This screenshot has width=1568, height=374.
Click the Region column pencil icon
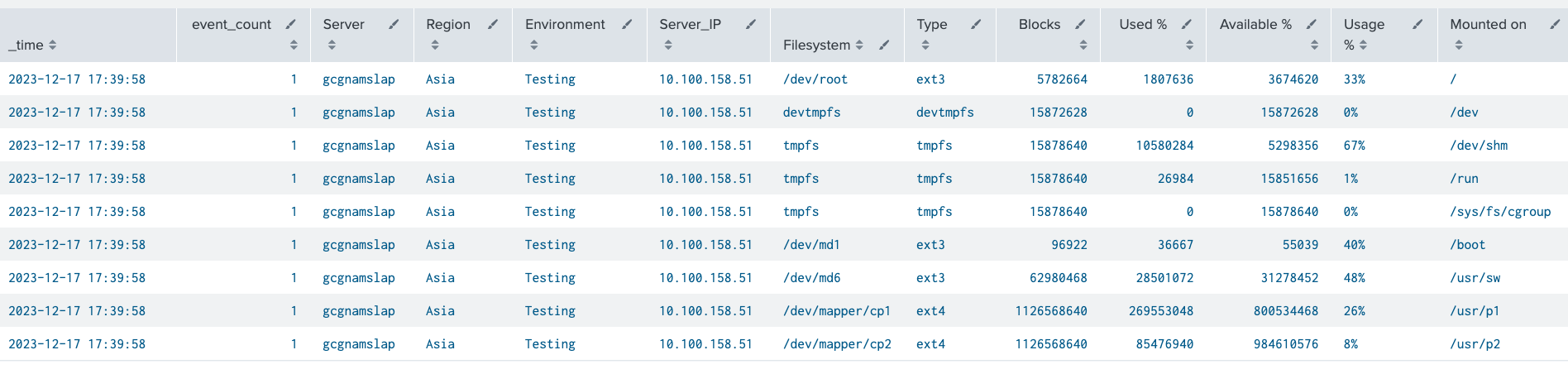pyautogui.click(x=493, y=25)
